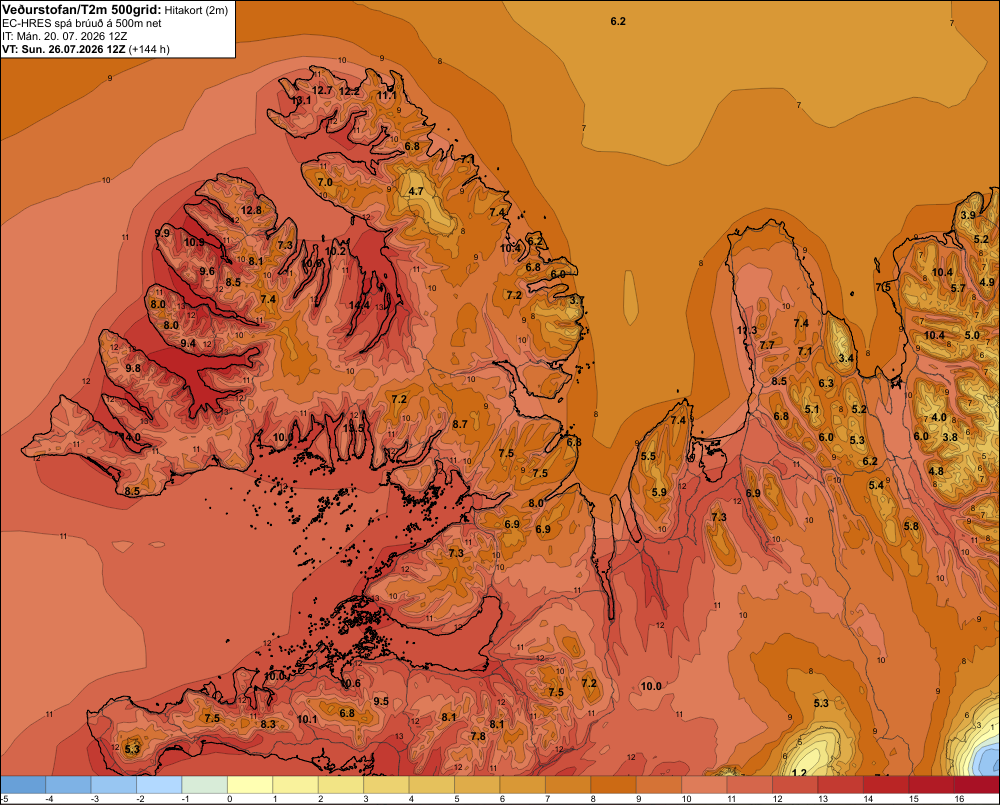
Task: Click the 5.8 temperature value
Action: tap(911, 526)
